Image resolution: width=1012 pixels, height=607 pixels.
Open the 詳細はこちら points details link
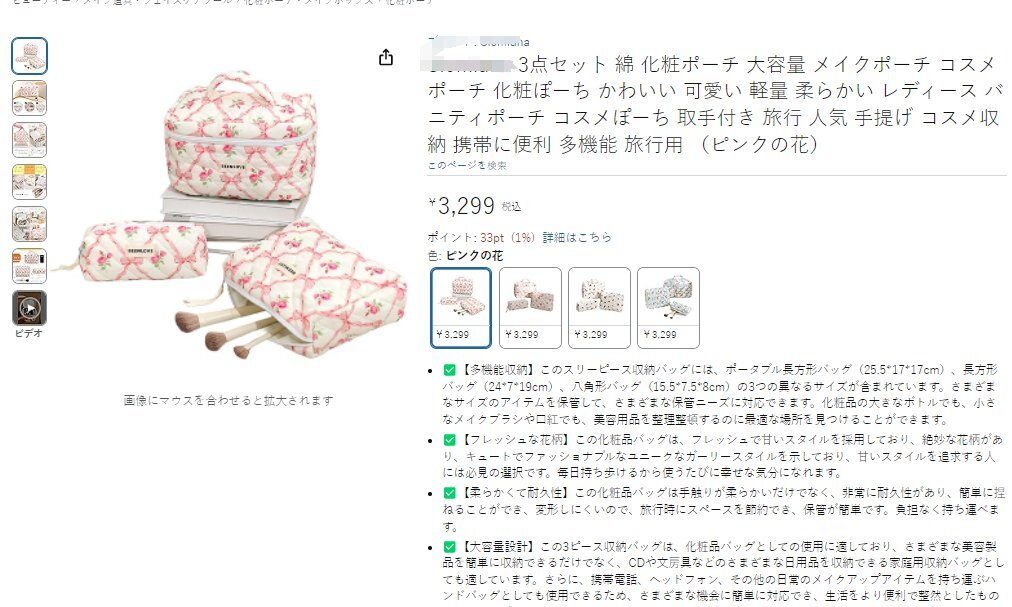tap(577, 238)
